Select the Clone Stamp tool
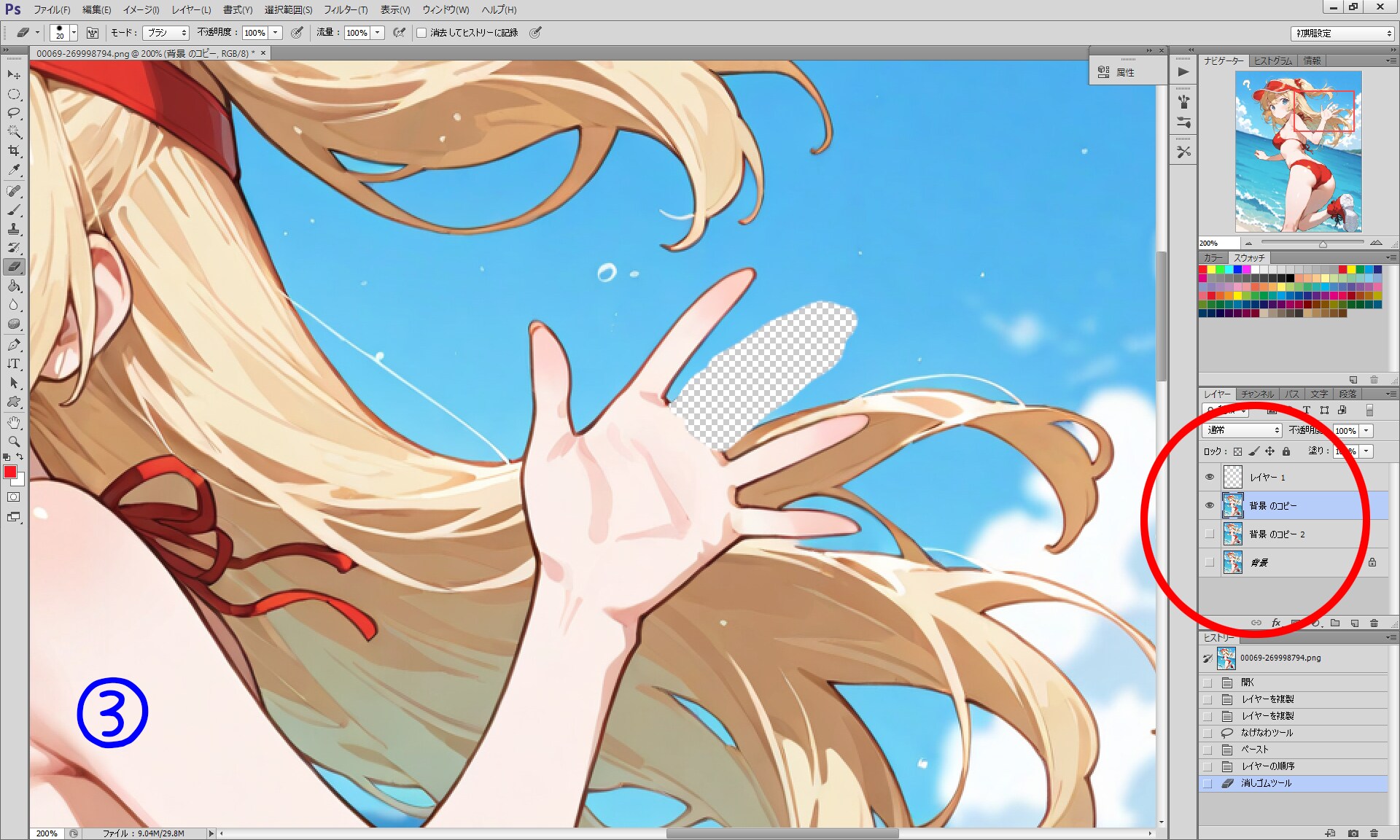 pyautogui.click(x=14, y=229)
